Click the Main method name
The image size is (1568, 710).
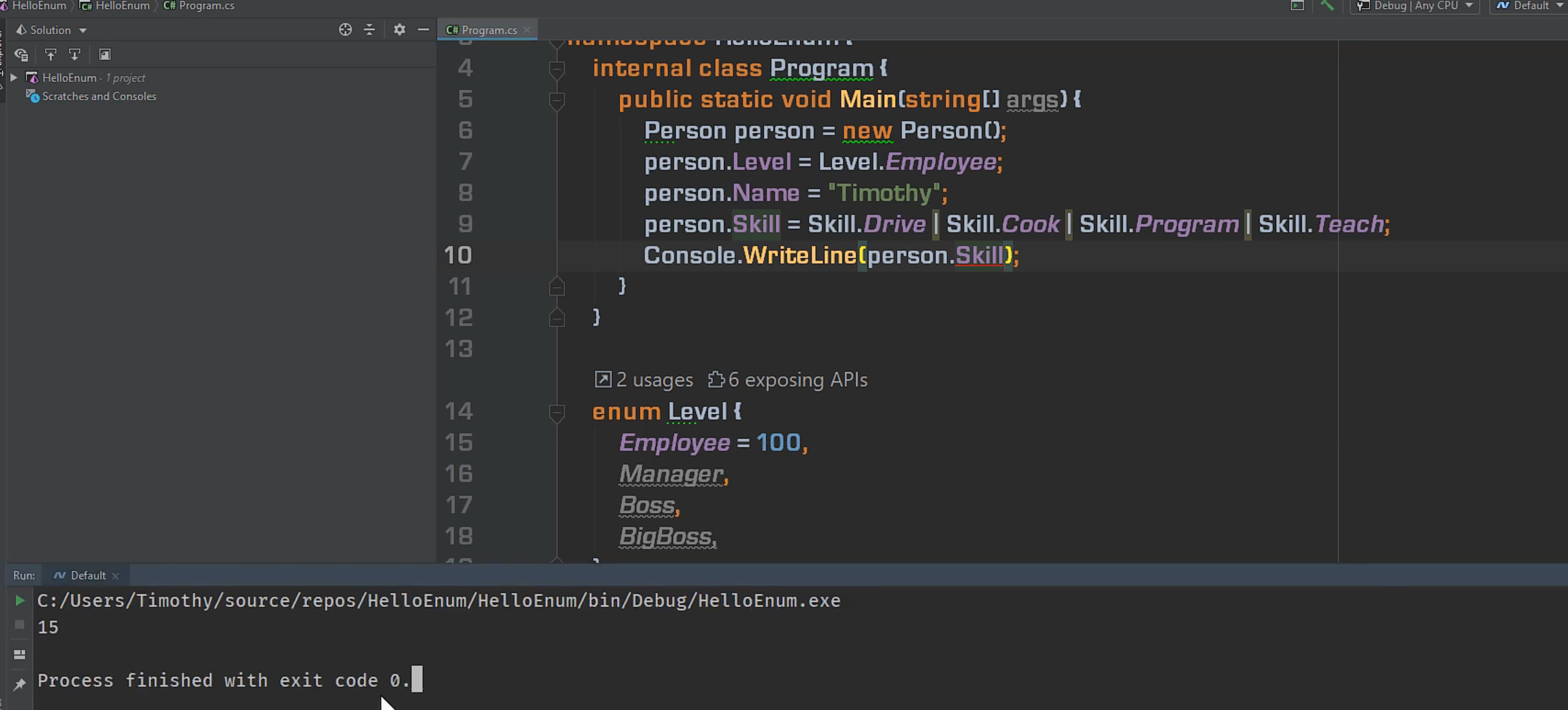[868, 99]
